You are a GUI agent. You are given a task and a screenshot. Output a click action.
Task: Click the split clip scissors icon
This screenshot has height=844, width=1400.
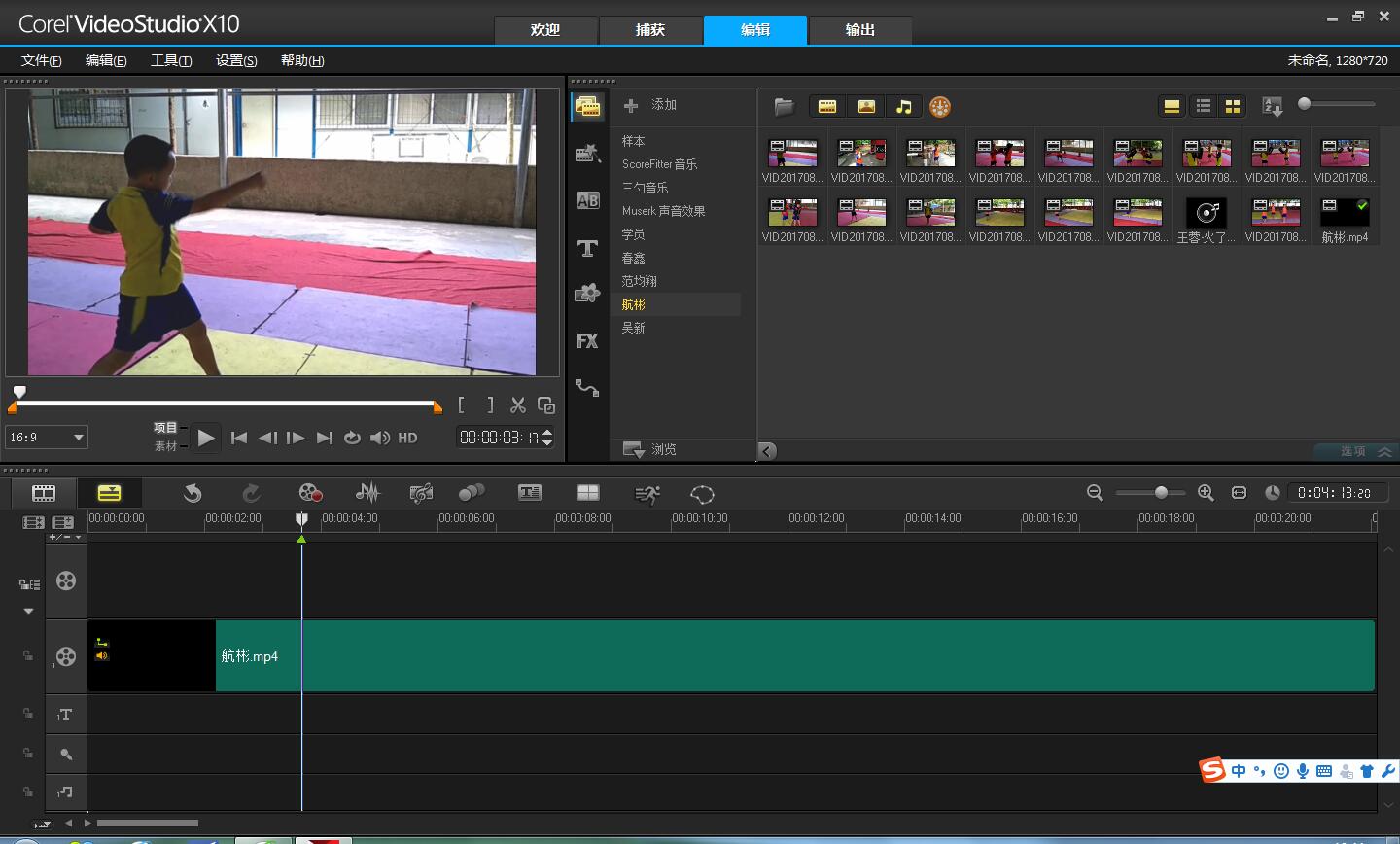pos(518,404)
